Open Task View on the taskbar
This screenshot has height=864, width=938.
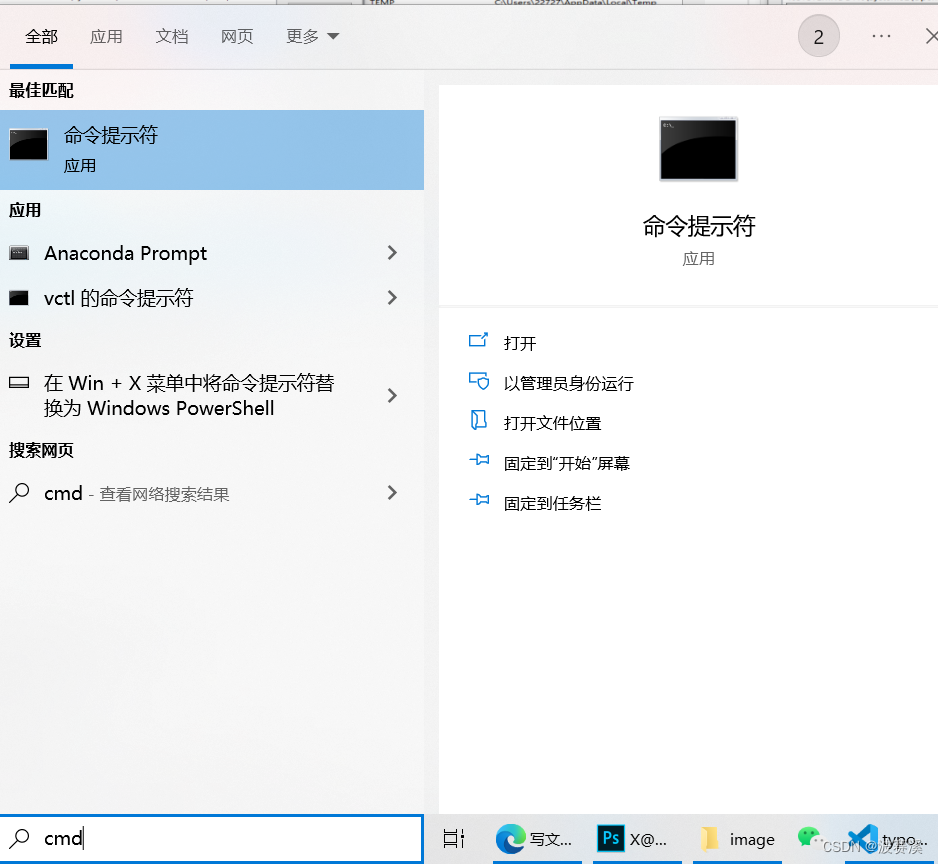[x=454, y=839]
